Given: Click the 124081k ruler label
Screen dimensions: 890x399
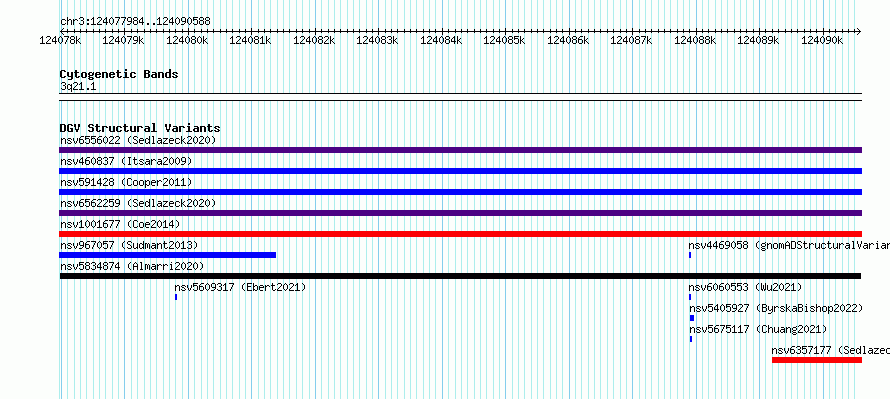Looking at the screenshot, I should coord(250,40).
